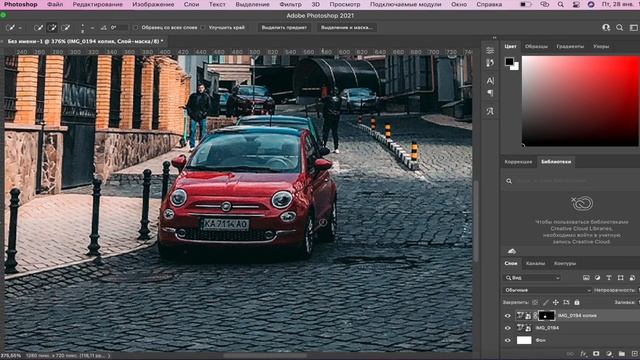
Task: Click the brush angle input field
Action: pyautogui.click(x=119, y=28)
